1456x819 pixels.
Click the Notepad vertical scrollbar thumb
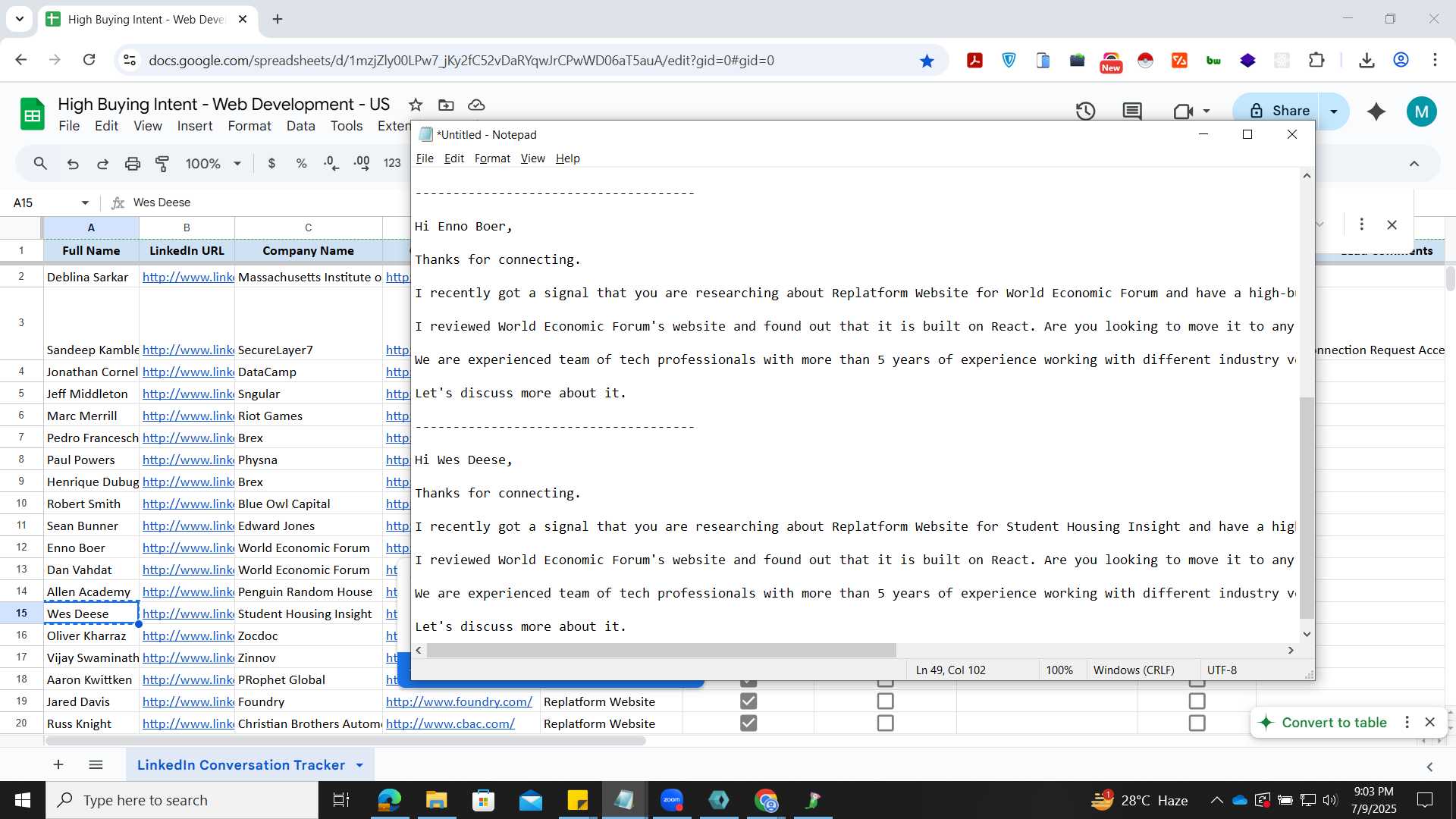(x=1306, y=507)
